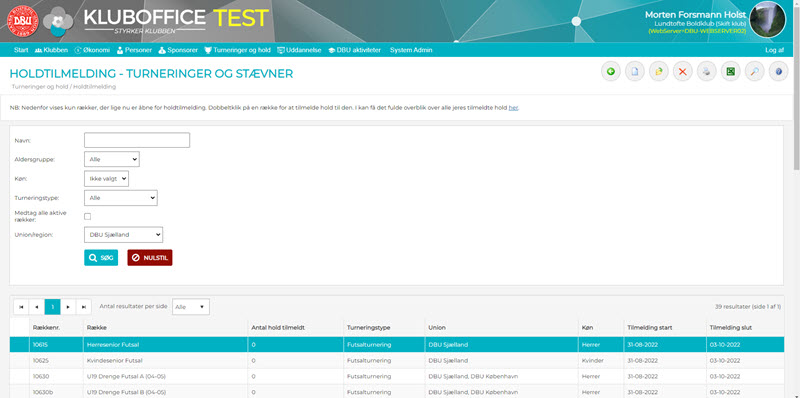Follow the 'her' link in the notice

pyautogui.click(x=513, y=108)
